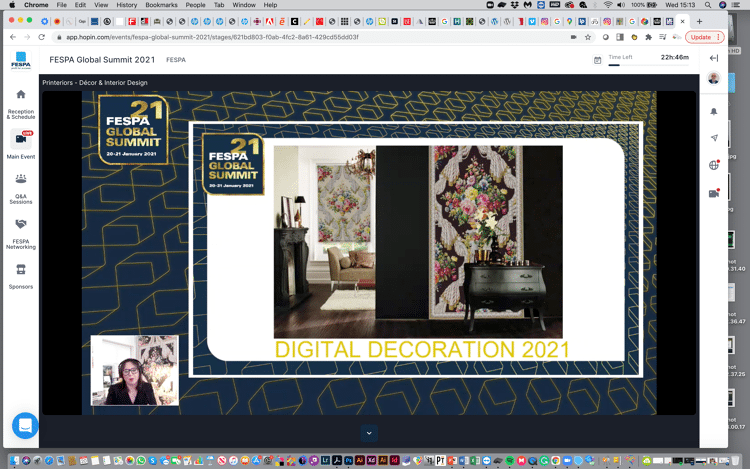750x469 pixels.
Task: Open user profile avatar
Action: tap(714, 78)
